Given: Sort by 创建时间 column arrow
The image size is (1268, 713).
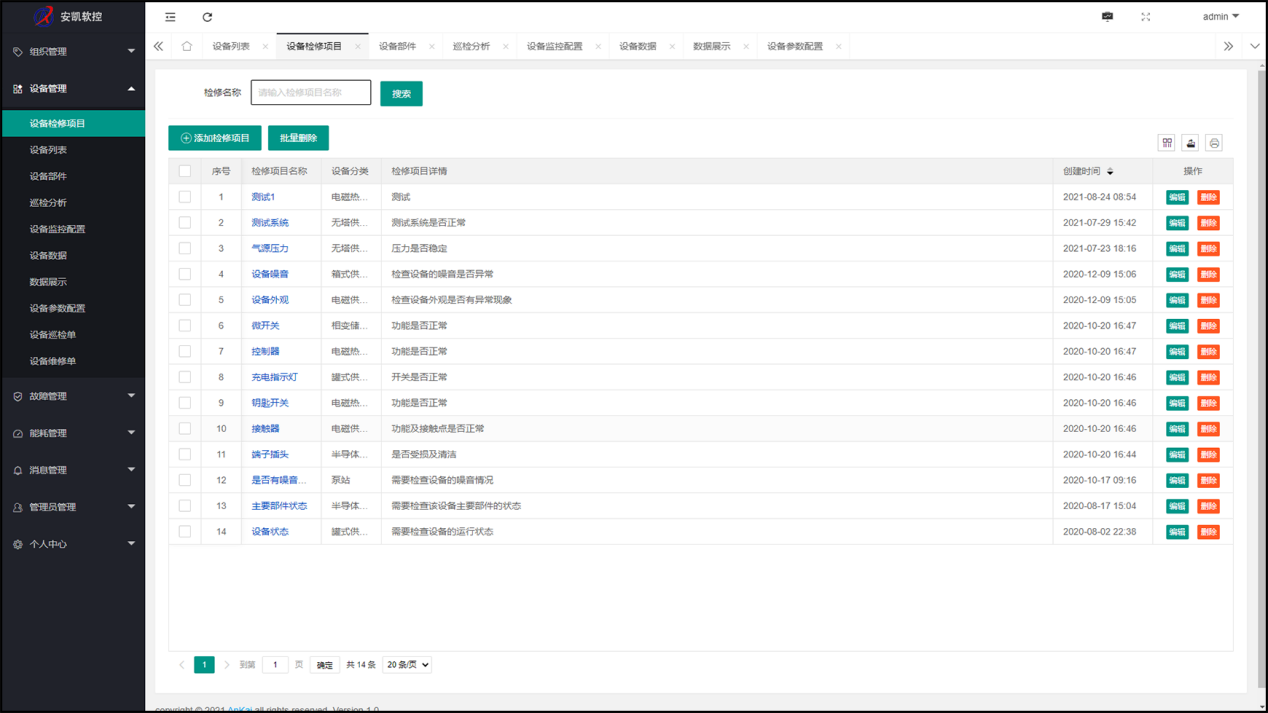Looking at the screenshot, I should click(x=1110, y=172).
